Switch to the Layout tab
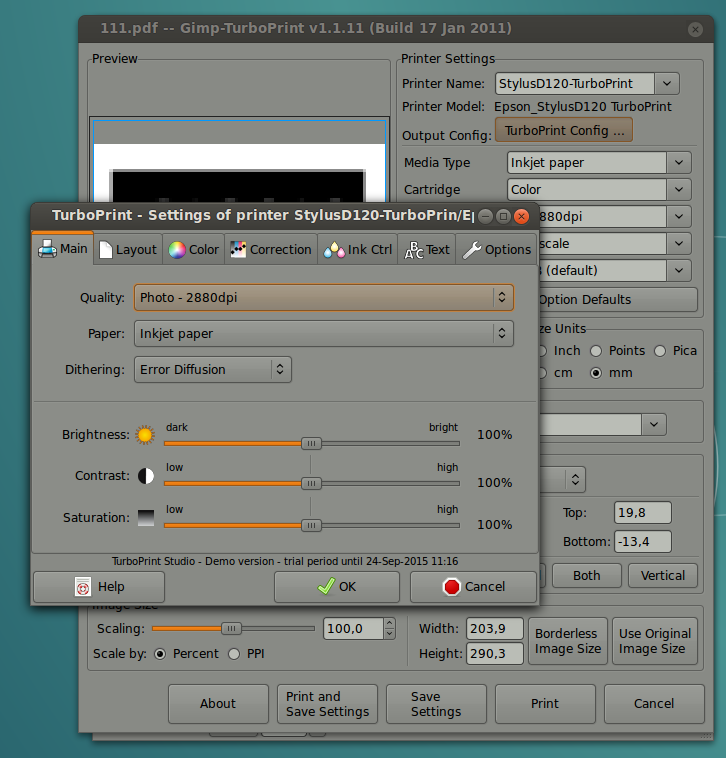The width and height of the screenshot is (726, 758). tap(128, 249)
